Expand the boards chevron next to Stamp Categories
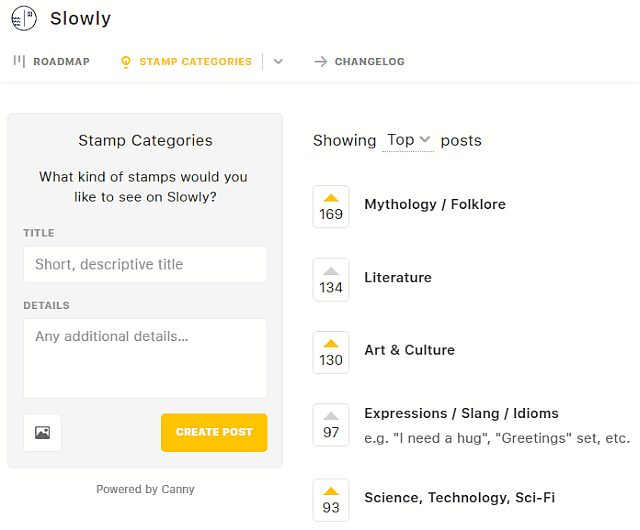The width and height of the screenshot is (640, 530). coord(278,62)
